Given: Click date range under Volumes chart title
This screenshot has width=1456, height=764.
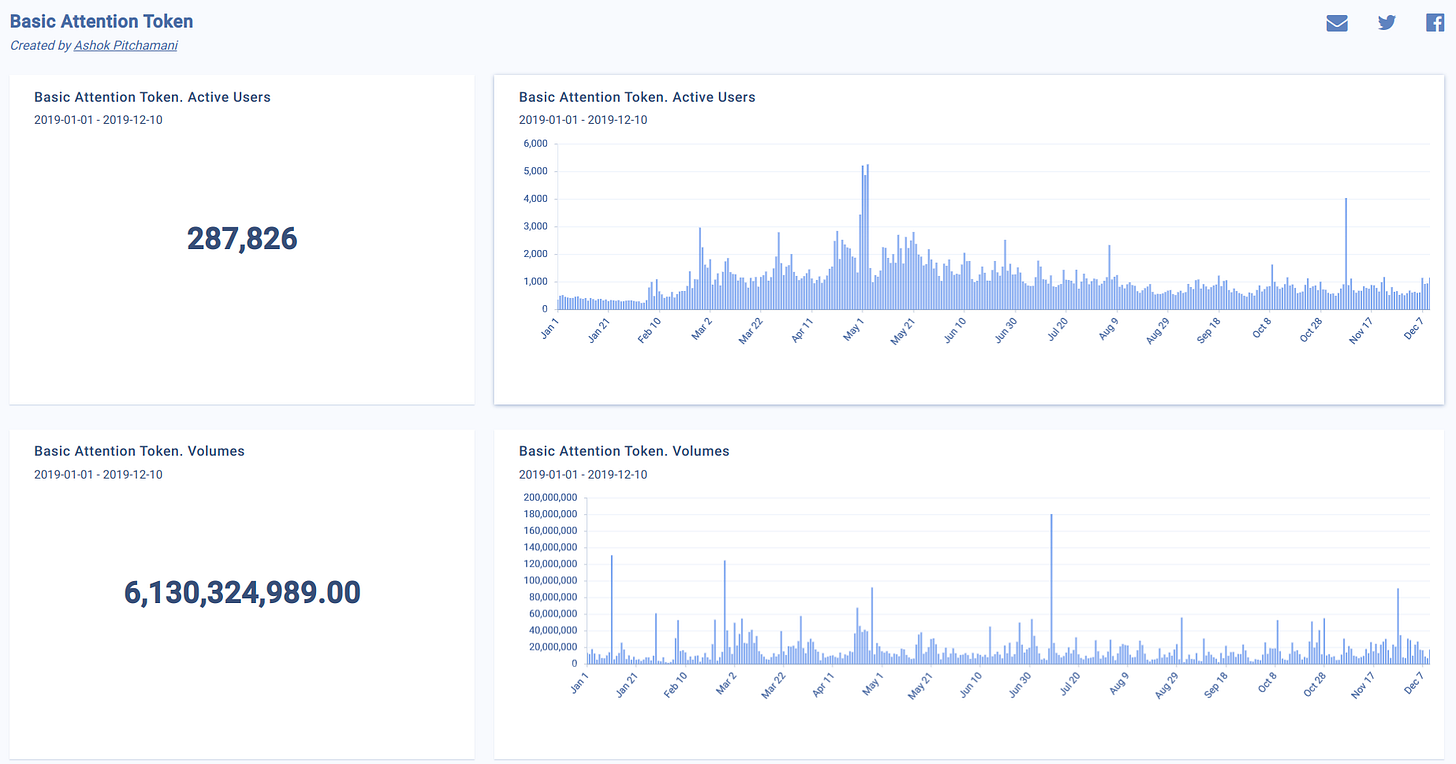Looking at the screenshot, I should pos(583,474).
